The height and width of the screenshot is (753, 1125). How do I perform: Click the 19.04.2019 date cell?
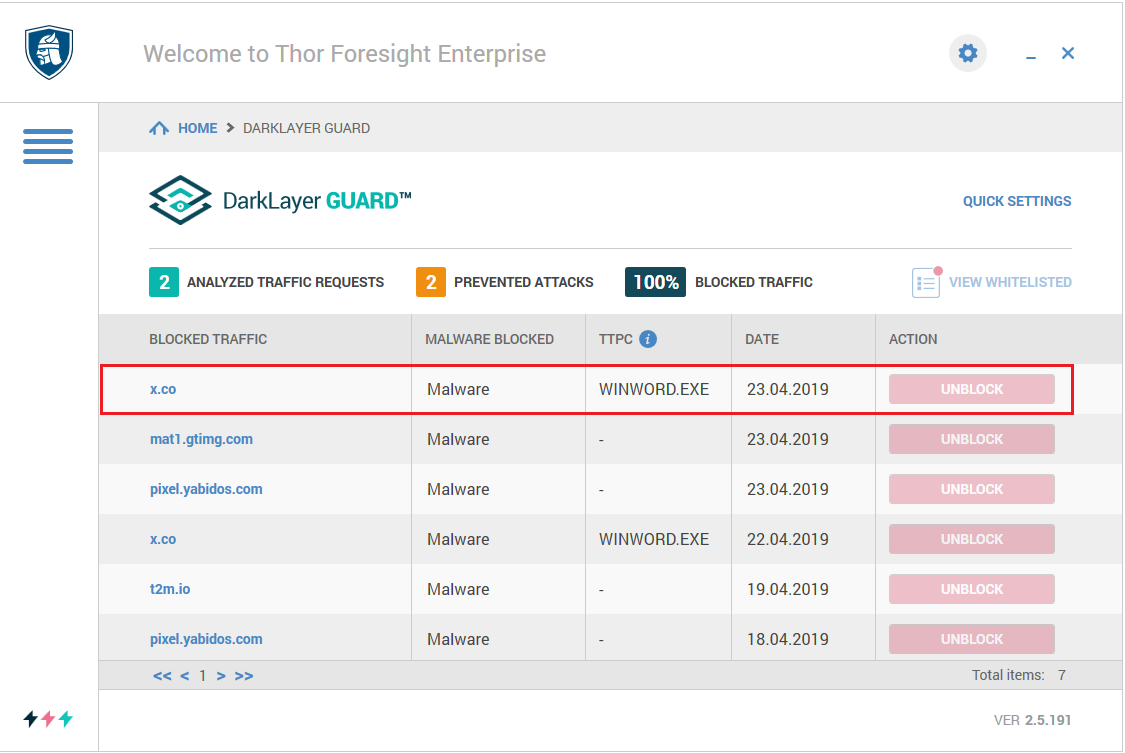pos(788,589)
